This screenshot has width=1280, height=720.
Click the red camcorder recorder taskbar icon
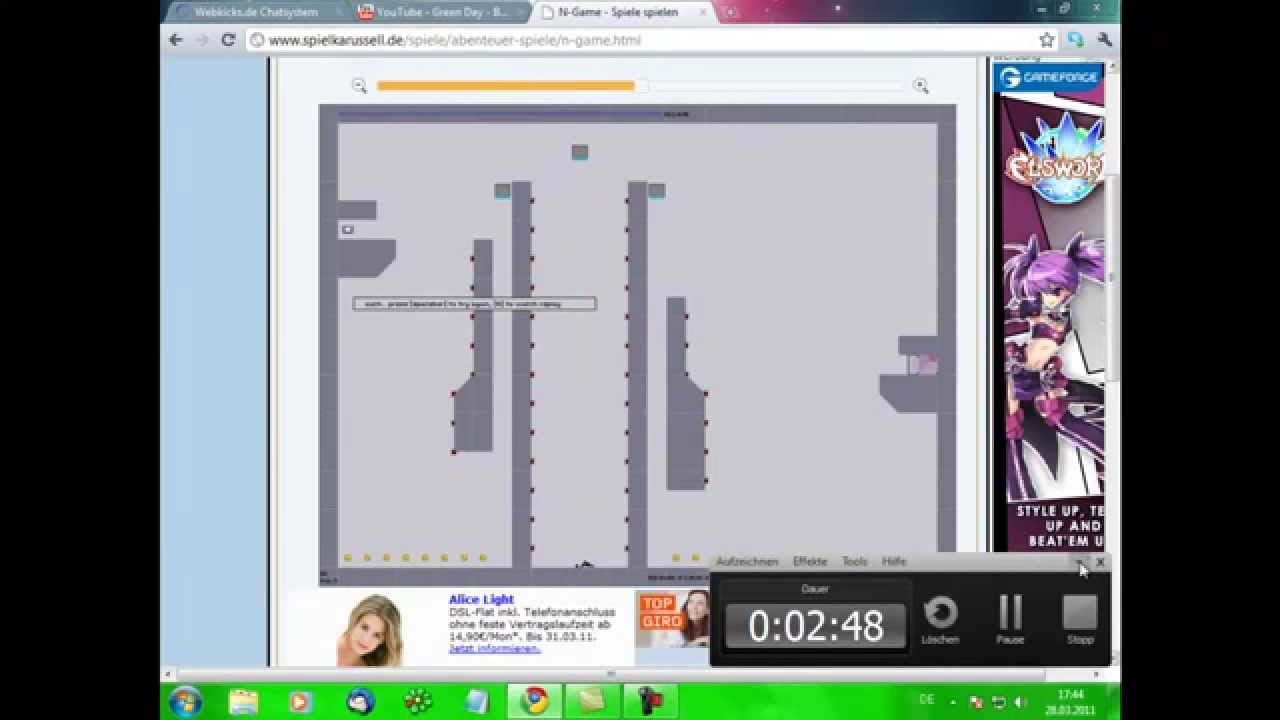point(651,701)
